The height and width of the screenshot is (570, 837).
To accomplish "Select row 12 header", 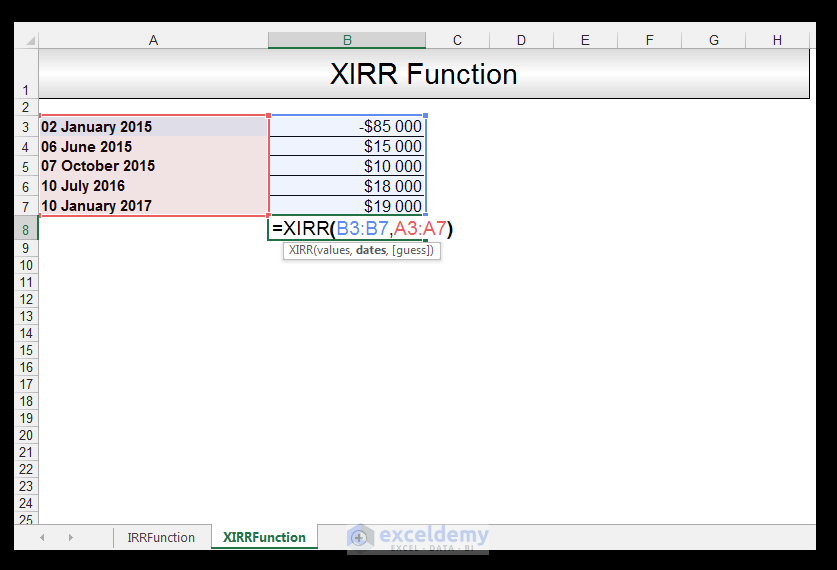I will pos(26,299).
